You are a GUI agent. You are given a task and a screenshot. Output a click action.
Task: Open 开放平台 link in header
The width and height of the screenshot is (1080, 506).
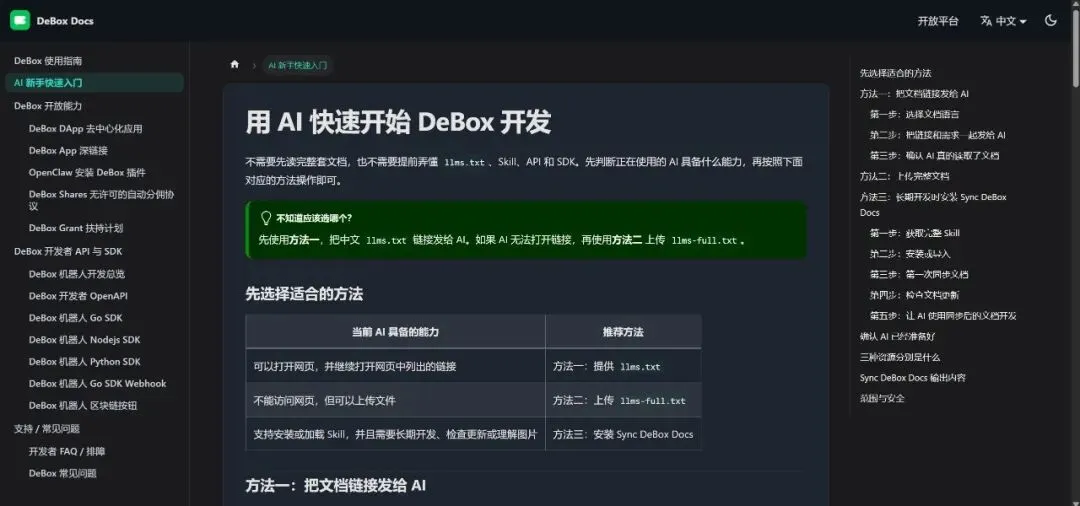pos(937,21)
